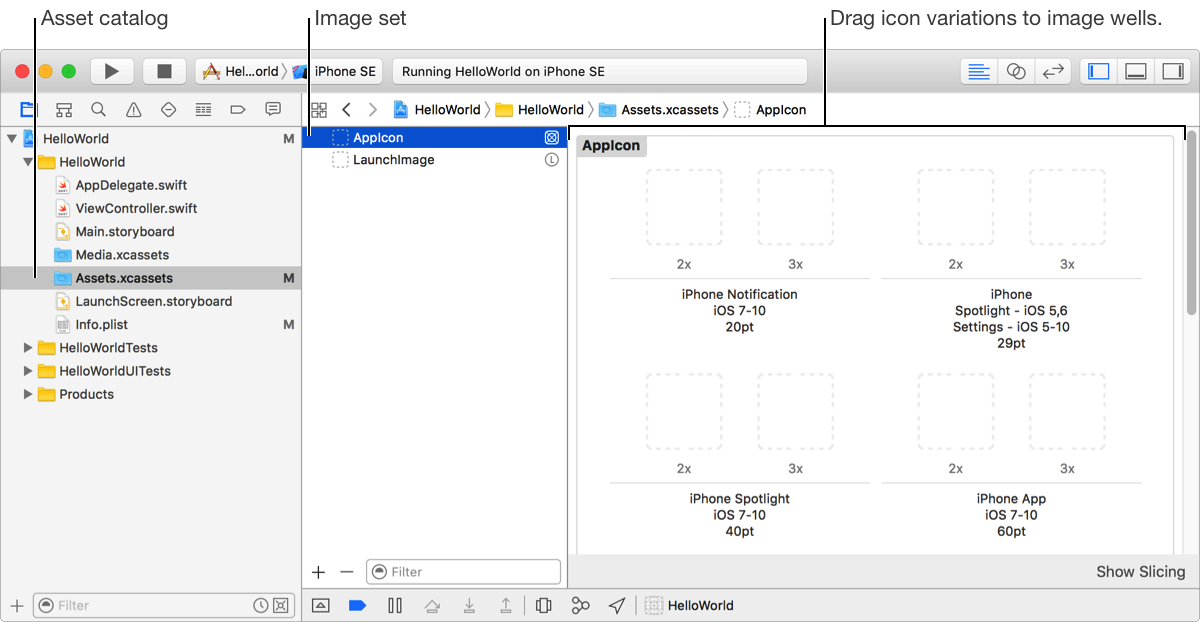This screenshot has height=622, width=1200.
Task: Toggle the recent files filter clock icon
Action: click(261, 605)
